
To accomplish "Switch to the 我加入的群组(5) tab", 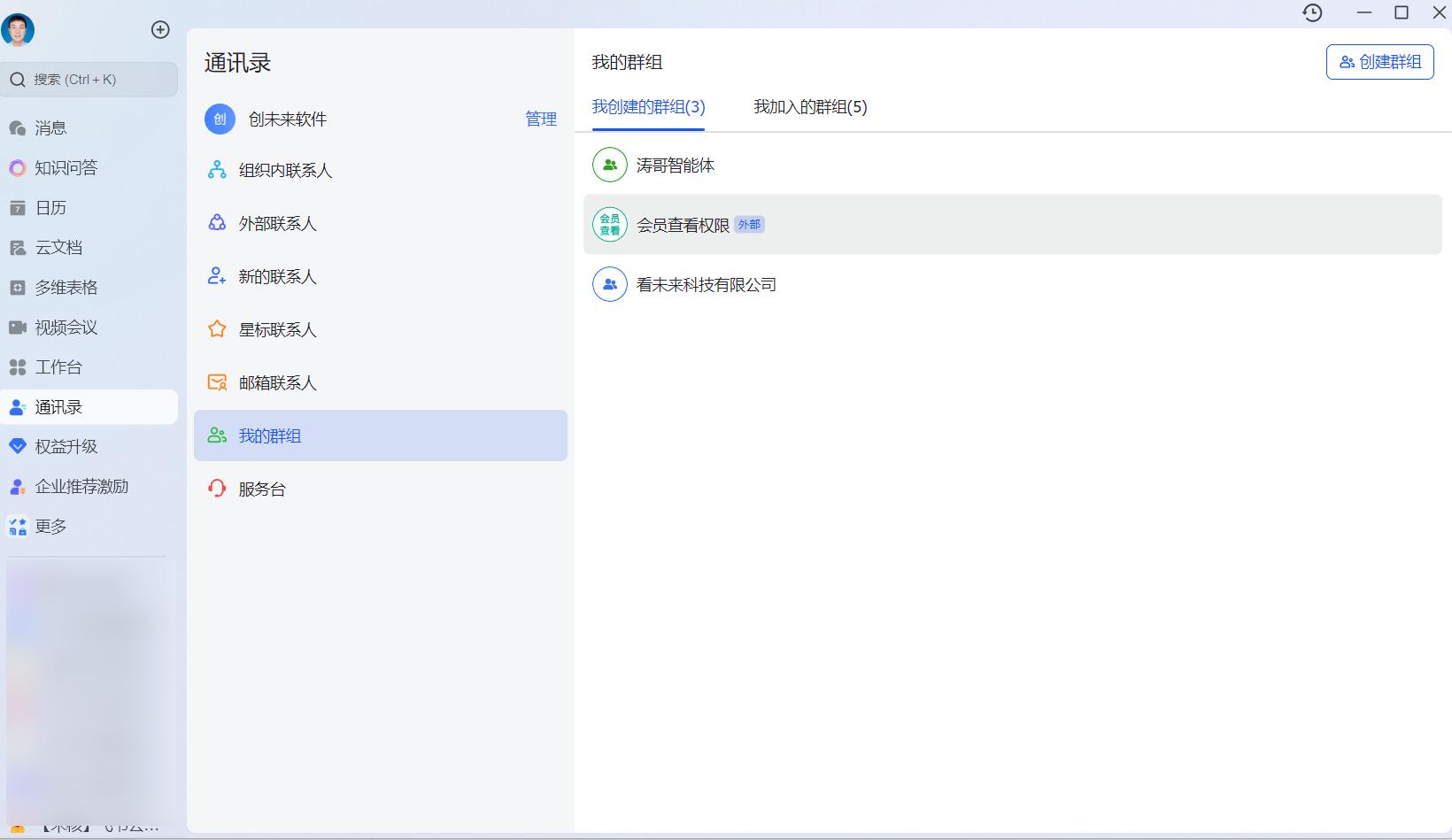I will pos(808,107).
